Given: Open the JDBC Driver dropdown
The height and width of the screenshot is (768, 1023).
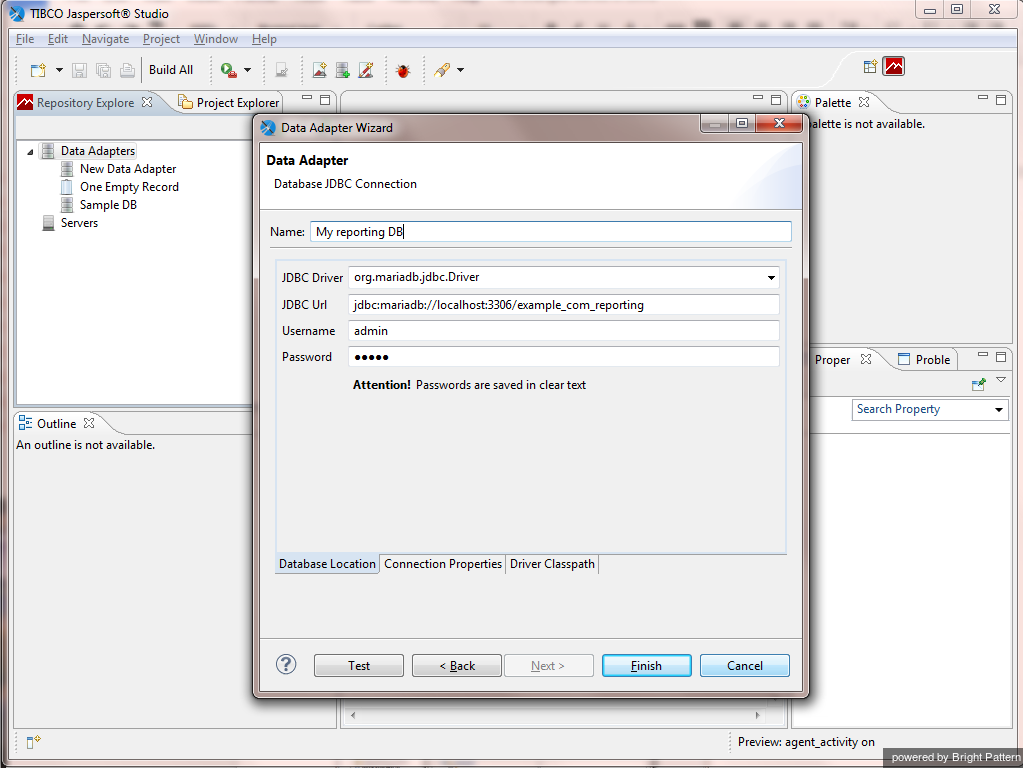Looking at the screenshot, I should tap(771, 278).
